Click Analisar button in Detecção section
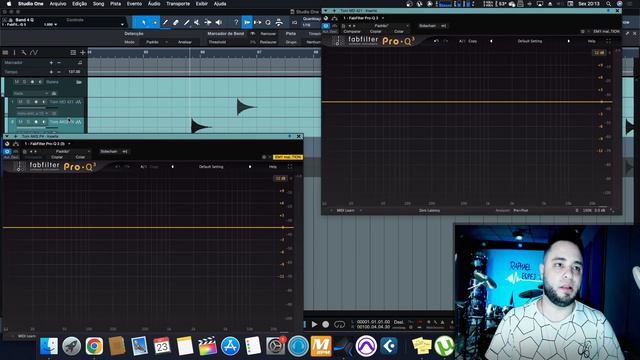This screenshot has width=640, height=360. [185, 42]
